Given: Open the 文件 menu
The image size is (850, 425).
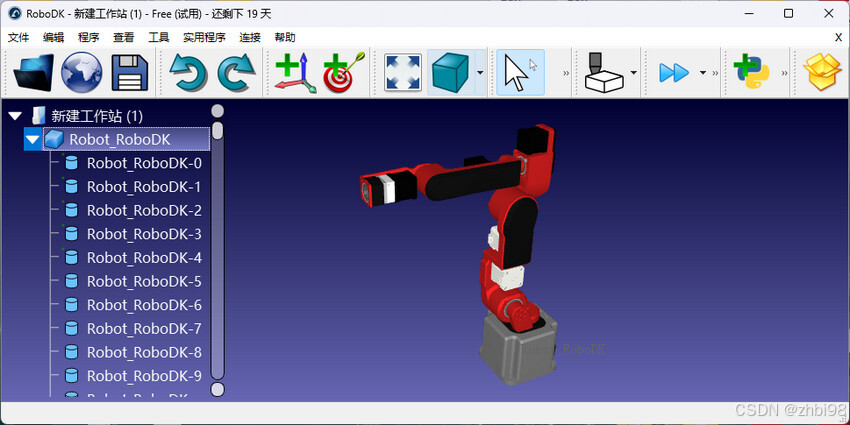Looking at the screenshot, I should click(x=18, y=37).
